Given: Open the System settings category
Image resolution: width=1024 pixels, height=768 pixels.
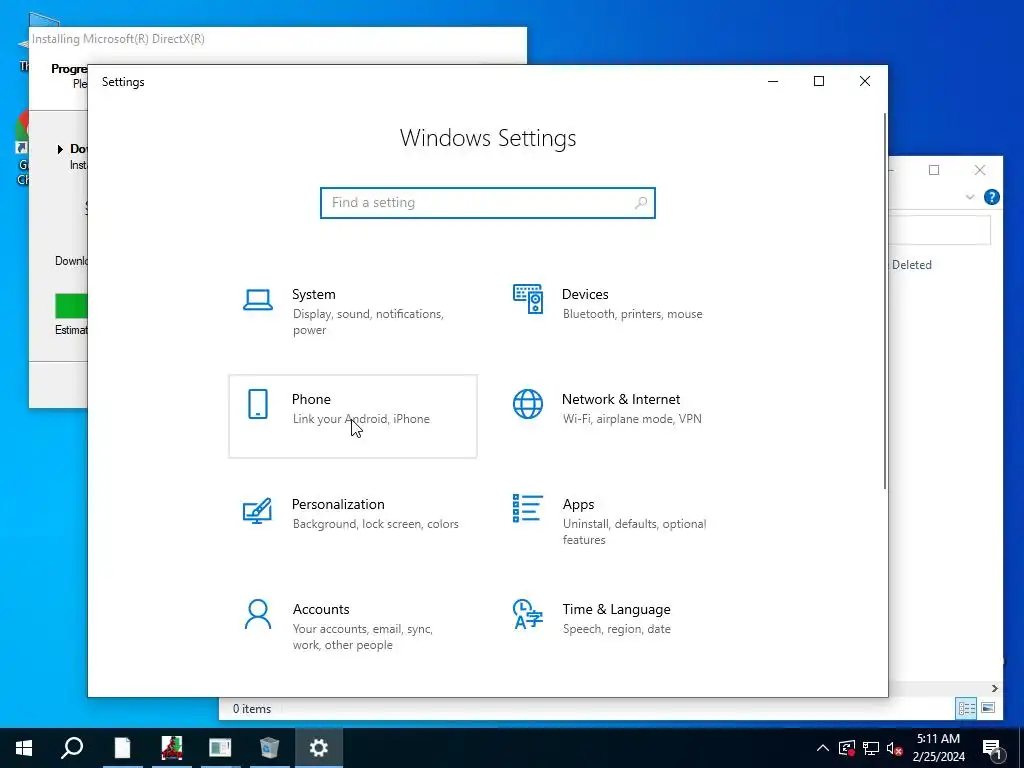Looking at the screenshot, I should pyautogui.click(x=353, y=312).
